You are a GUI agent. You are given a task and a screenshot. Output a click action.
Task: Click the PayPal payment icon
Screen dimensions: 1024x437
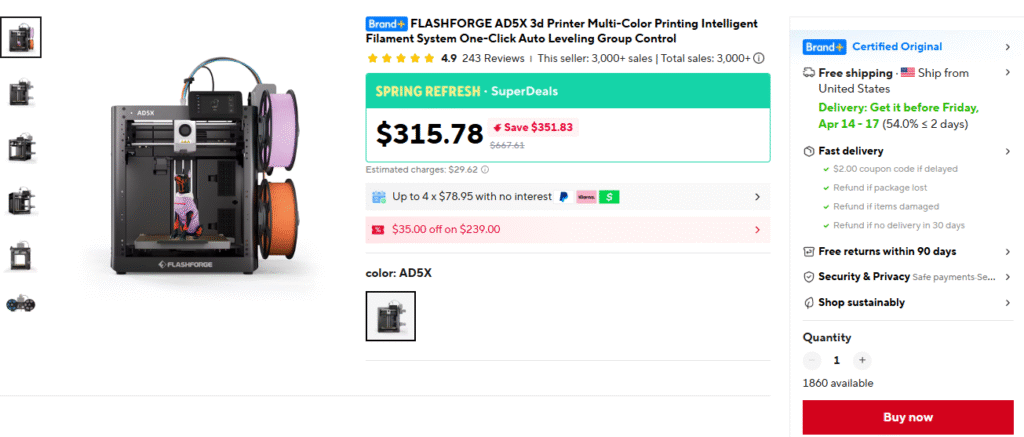(x=563, y=197)
